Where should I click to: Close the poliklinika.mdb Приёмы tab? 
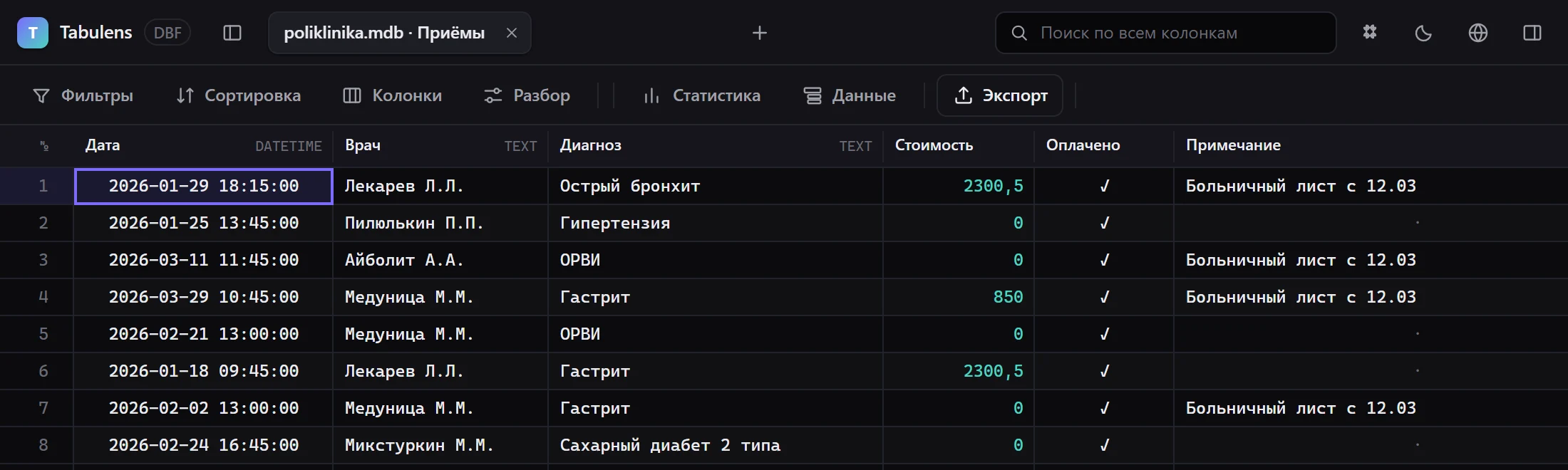(x=512, y=33)
